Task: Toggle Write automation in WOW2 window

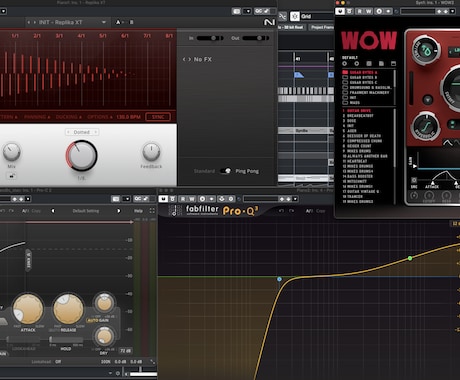Action: pyautogui.click(x=368, y=11)
